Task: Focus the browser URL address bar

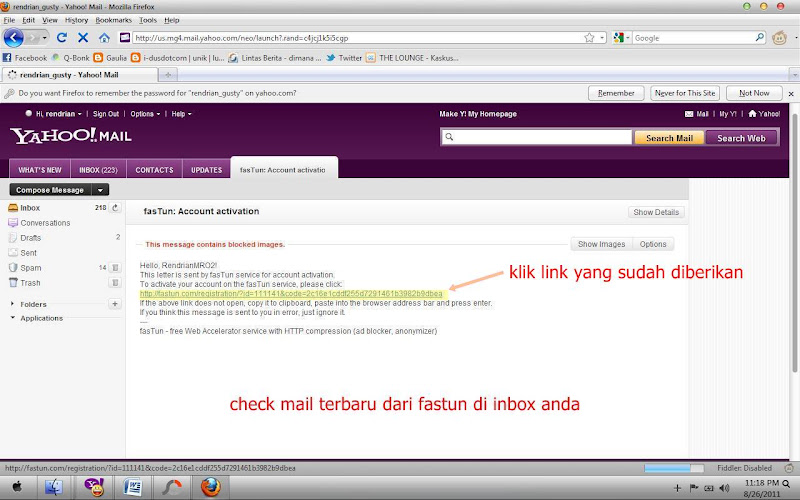Action: coord(357,38)
